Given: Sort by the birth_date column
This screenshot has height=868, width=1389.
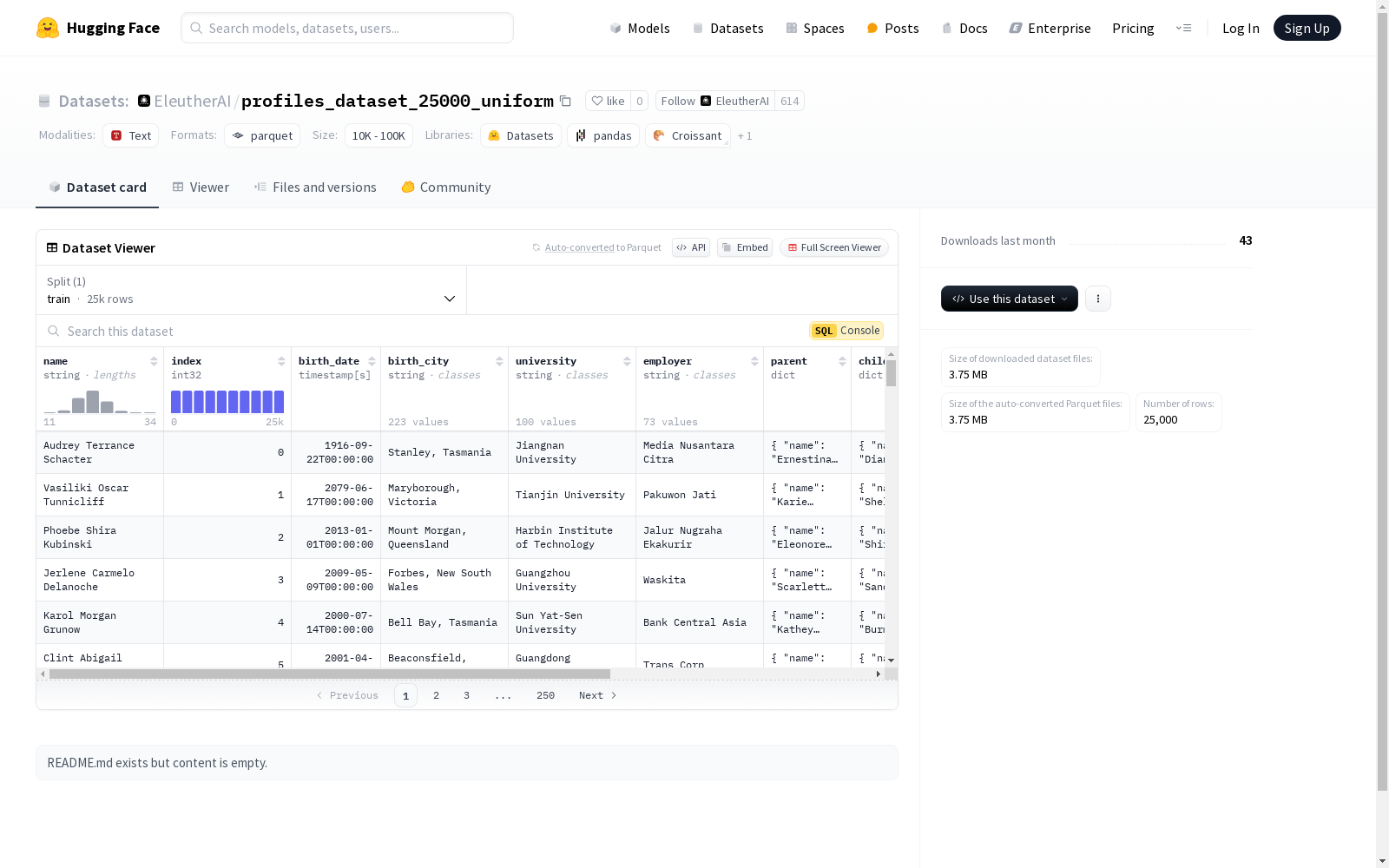Looking at the screenshot, I should [x=372, y=361].
